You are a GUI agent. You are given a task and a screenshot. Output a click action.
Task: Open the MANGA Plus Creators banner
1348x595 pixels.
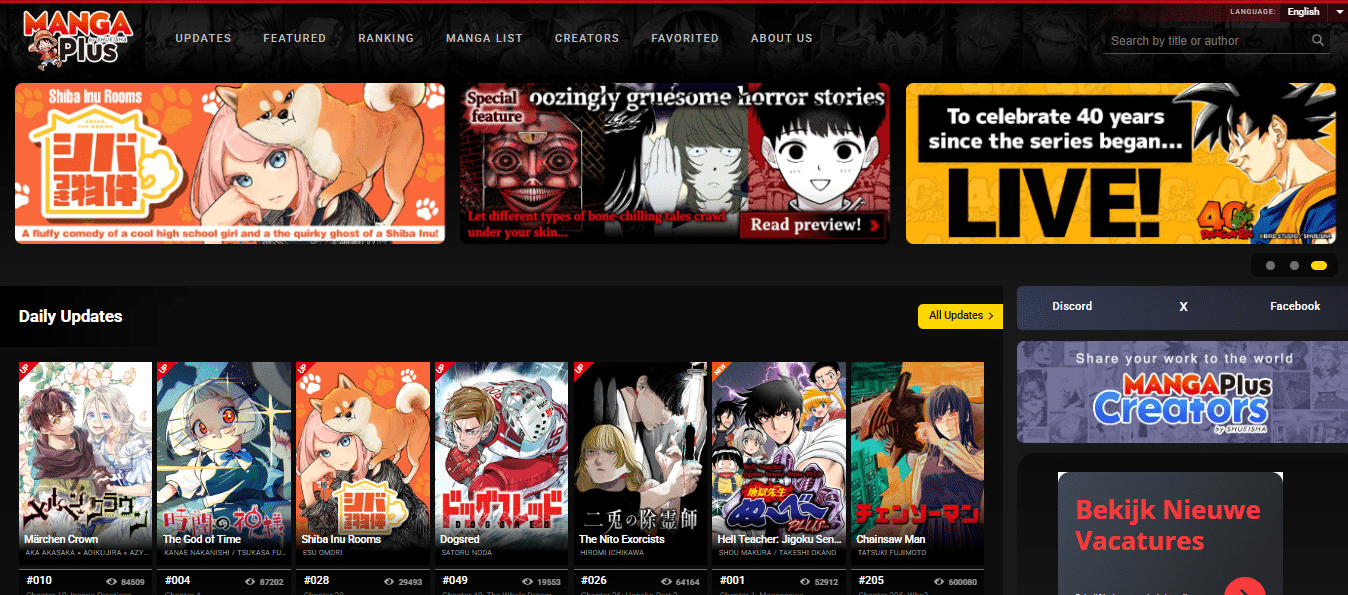(1182, 392)
